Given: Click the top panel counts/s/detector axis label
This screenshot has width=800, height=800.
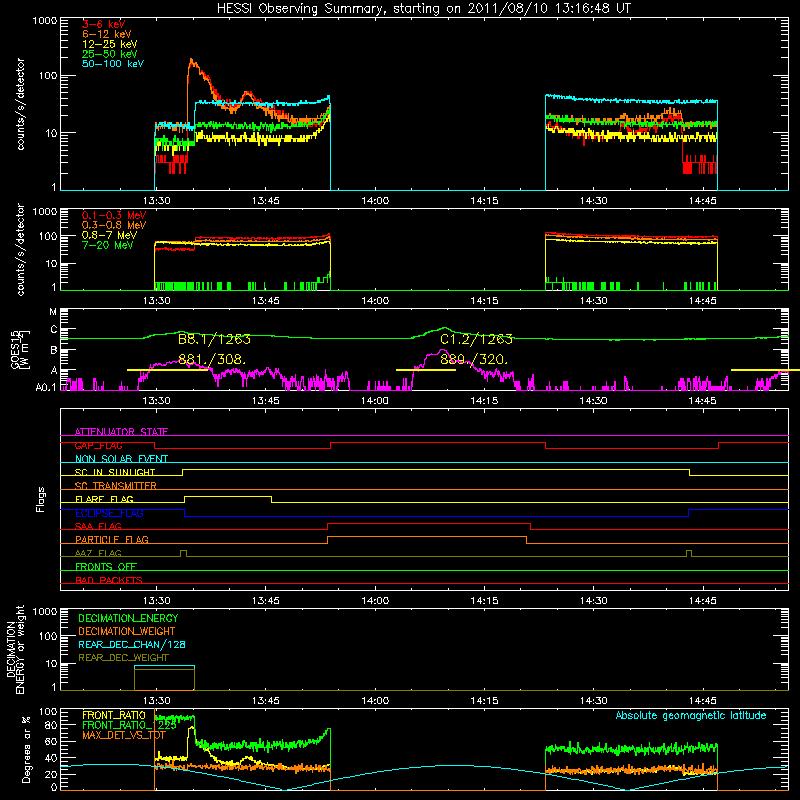Looking at the screenshot, I should (x=20, y=104).
